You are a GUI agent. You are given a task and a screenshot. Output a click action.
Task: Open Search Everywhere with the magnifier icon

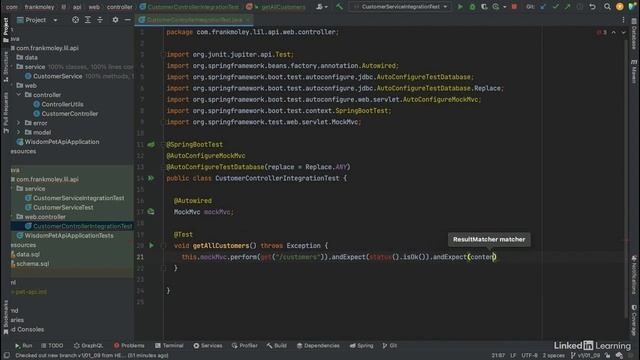click(x=607, y=7)
